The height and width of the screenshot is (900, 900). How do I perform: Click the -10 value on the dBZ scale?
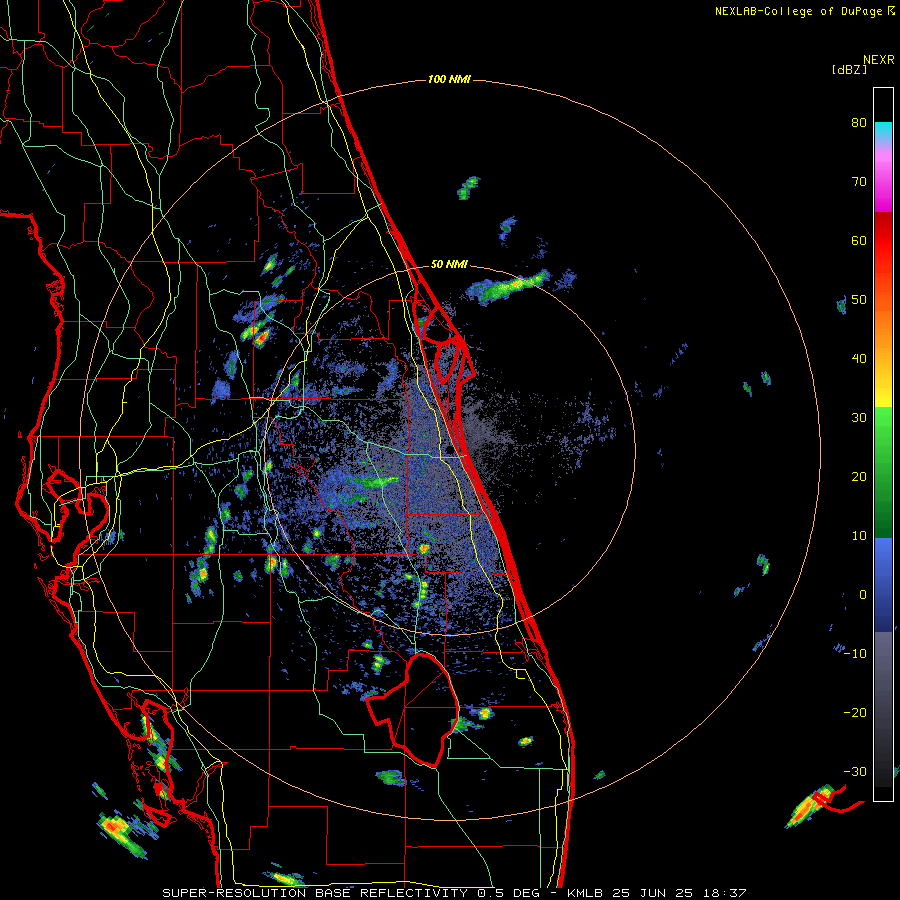pyautogui.click(x=855, y=654)
